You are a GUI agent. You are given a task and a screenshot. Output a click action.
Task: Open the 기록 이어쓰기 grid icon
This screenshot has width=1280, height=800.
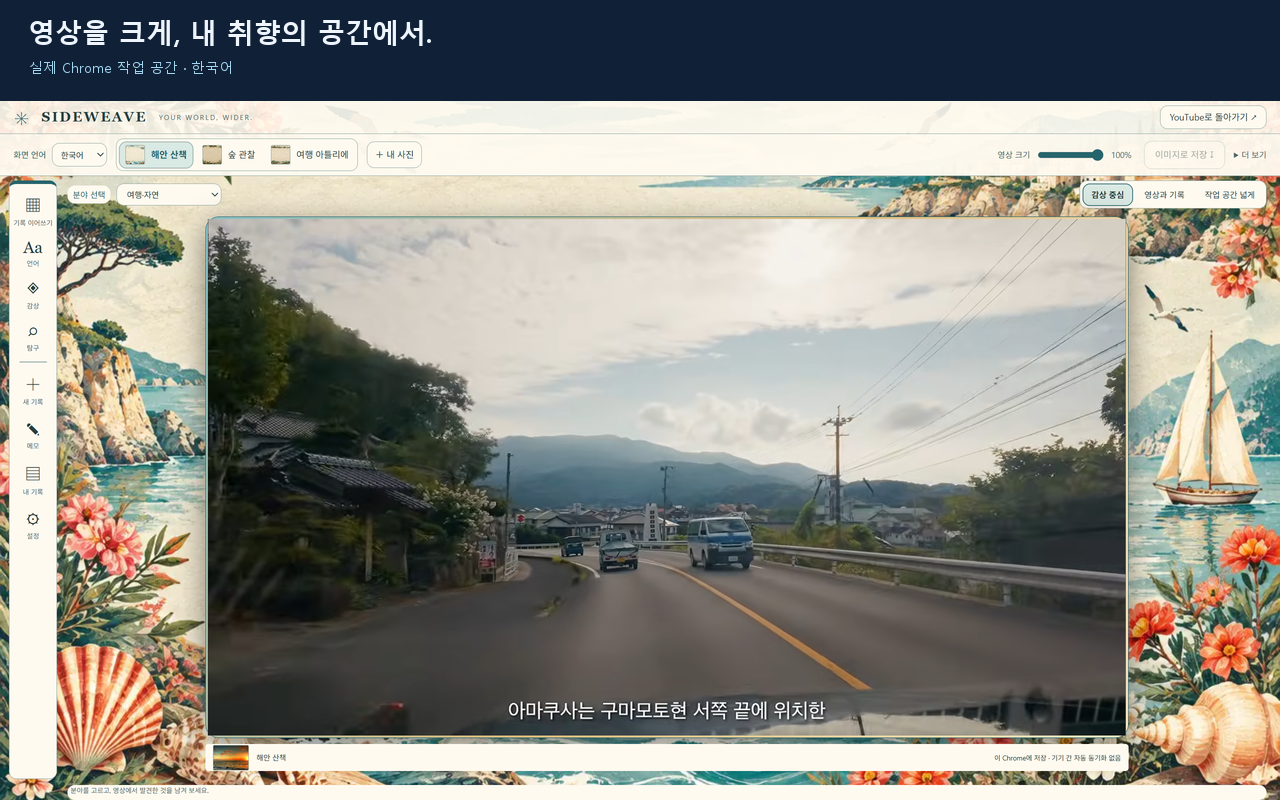point(33,205)
